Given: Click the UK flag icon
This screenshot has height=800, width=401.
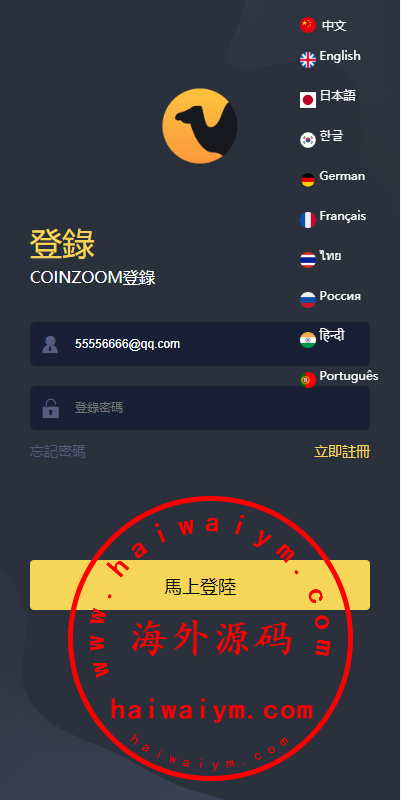Looking at the screenshot, I should [308, 60].
